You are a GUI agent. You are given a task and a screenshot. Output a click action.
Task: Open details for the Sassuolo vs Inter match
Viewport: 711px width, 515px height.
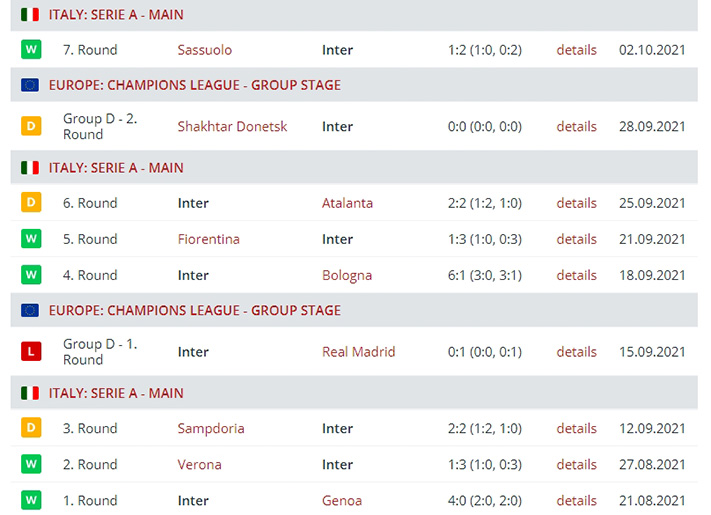[576, 49]
